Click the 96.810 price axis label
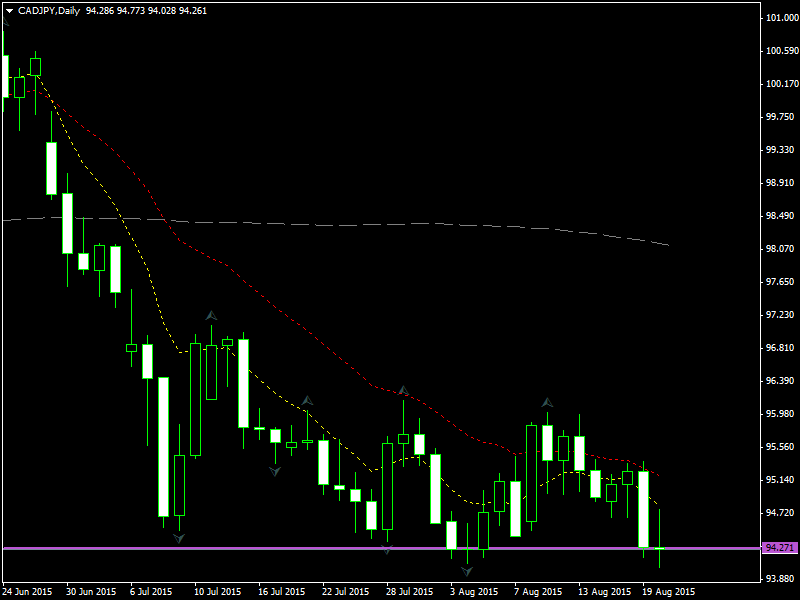The image size is (800, 600). tap(782, 347)
